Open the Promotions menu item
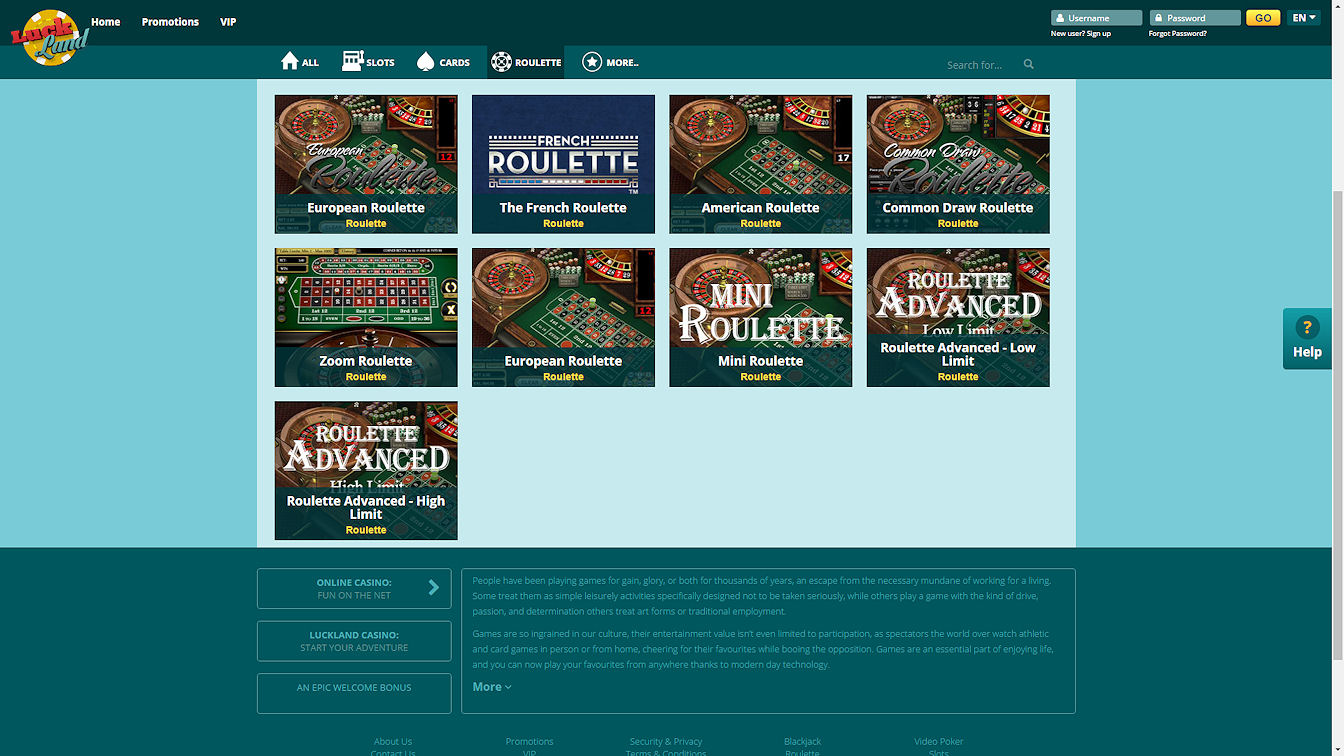 (x=170, y=22)
